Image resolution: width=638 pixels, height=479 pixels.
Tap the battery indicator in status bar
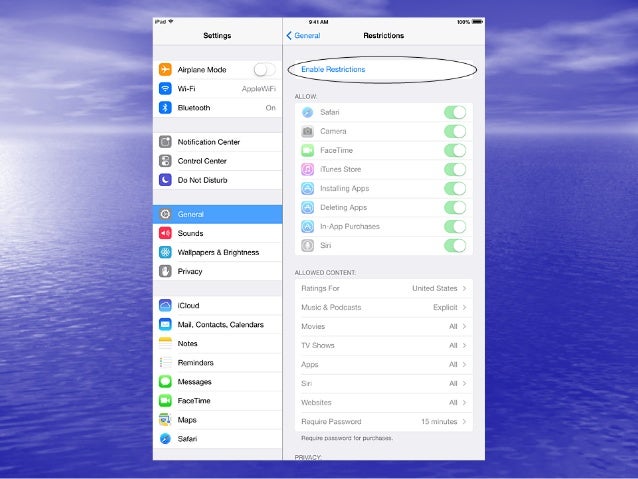click(x=477, y=22)
